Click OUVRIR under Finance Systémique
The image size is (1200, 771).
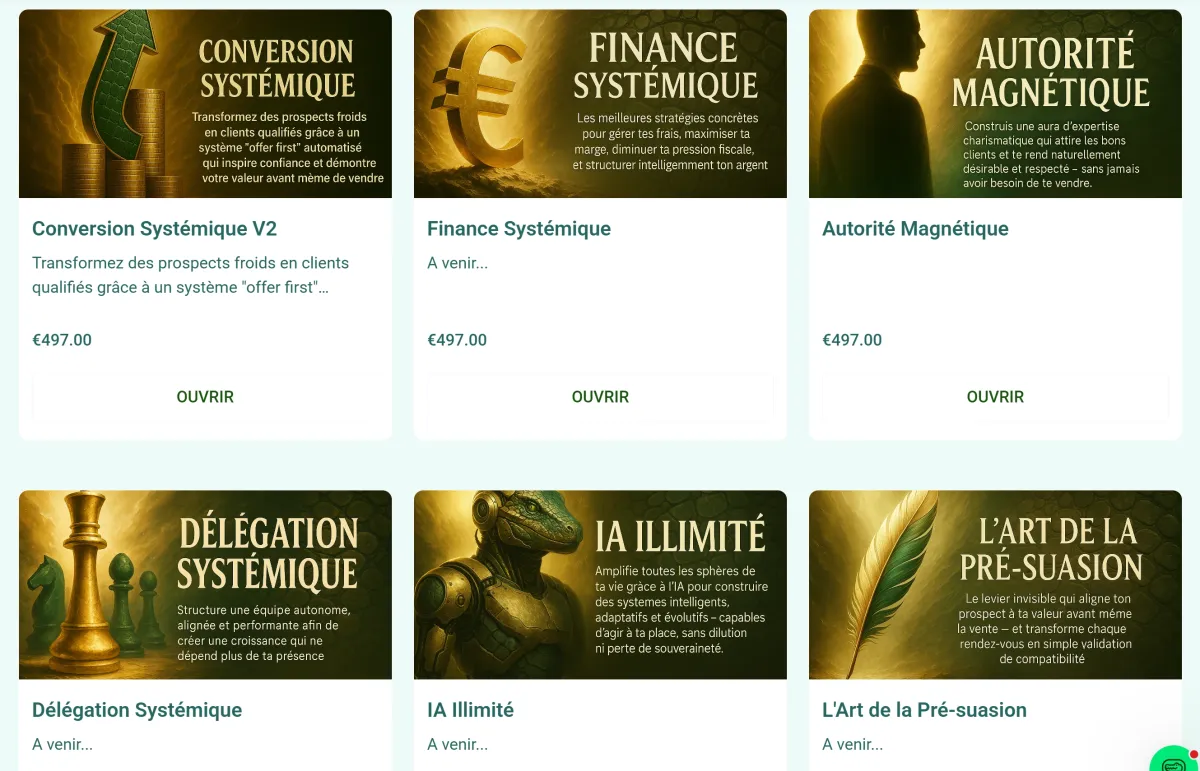[600, 397]
